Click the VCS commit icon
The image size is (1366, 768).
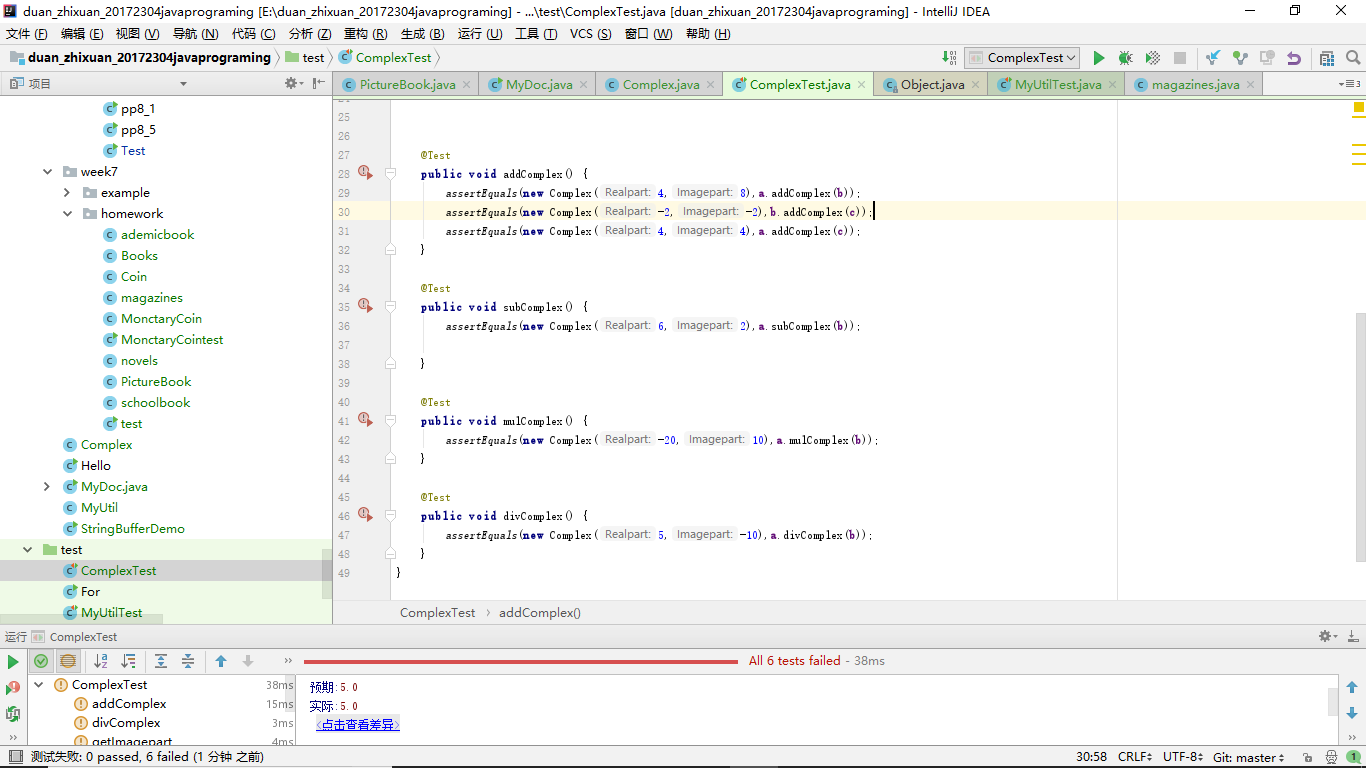pyautogui.click(x=1240, y=58)
